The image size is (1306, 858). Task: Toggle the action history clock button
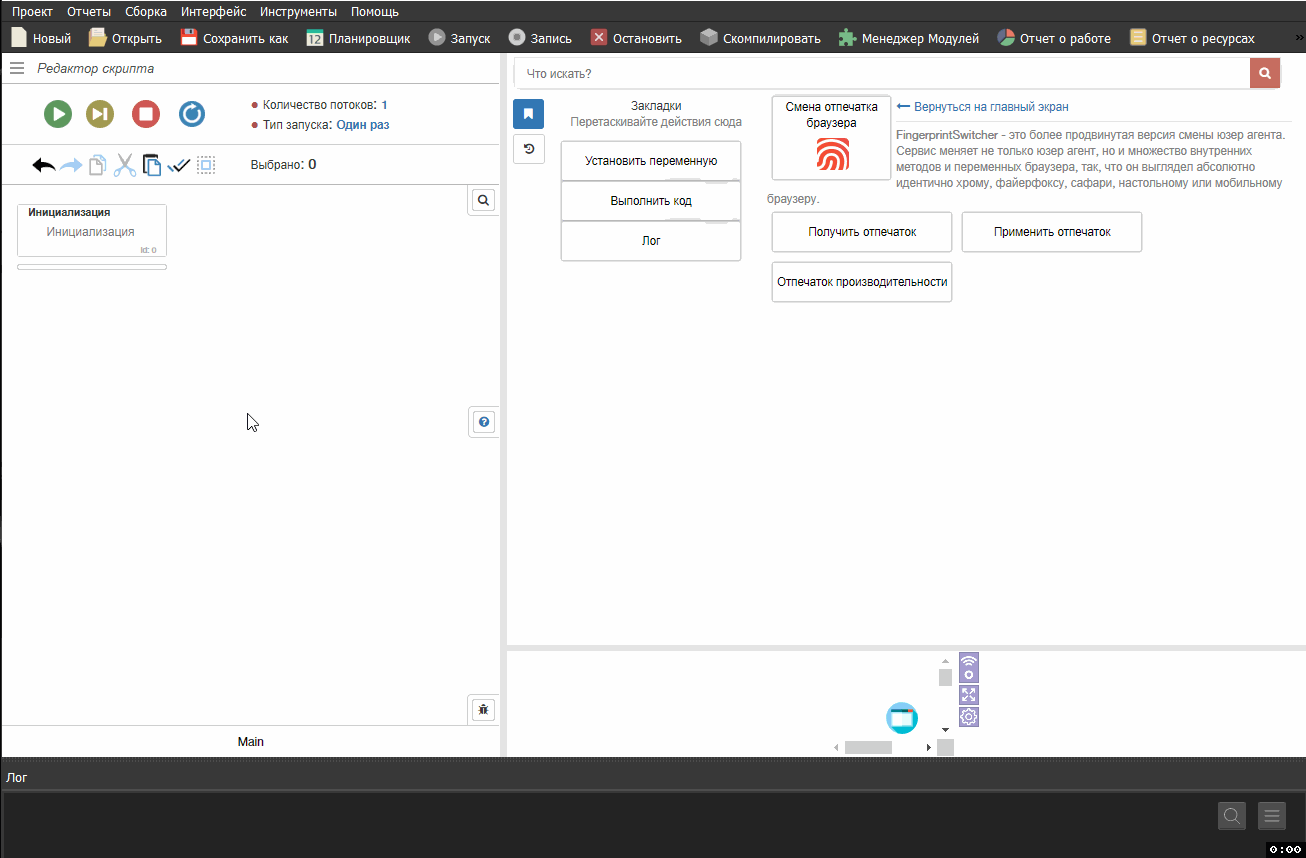click(528, 149)
